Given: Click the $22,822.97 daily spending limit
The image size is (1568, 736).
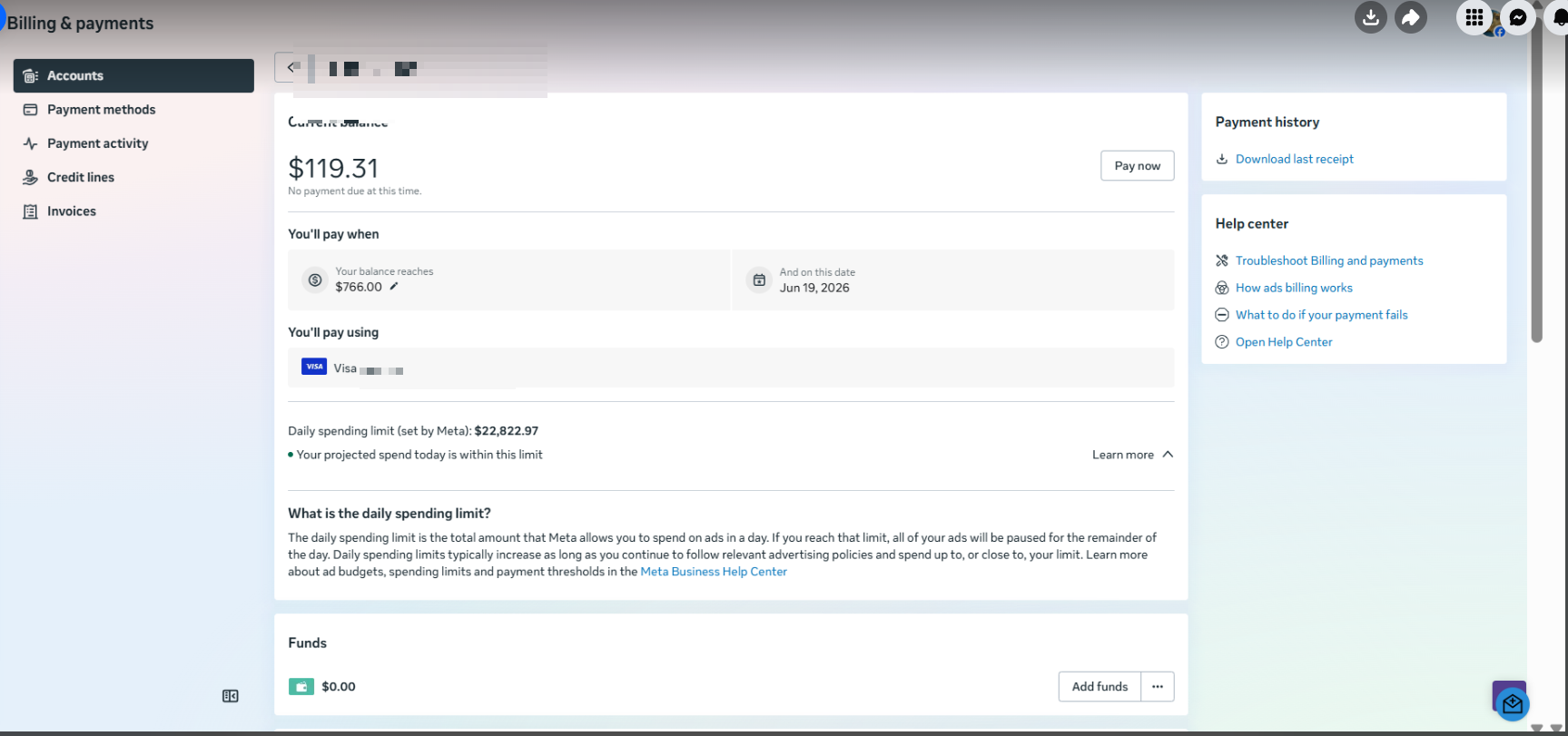Looking at the screenshot, I should tap(507, 431).
